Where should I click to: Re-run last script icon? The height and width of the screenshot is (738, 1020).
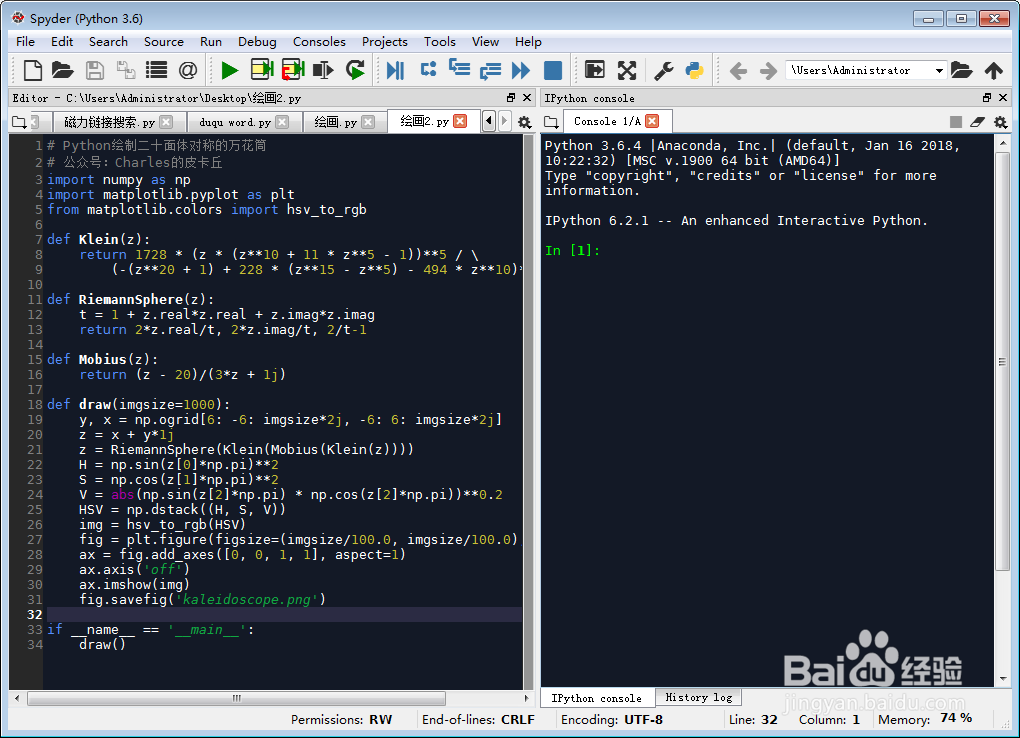point(355,70)
